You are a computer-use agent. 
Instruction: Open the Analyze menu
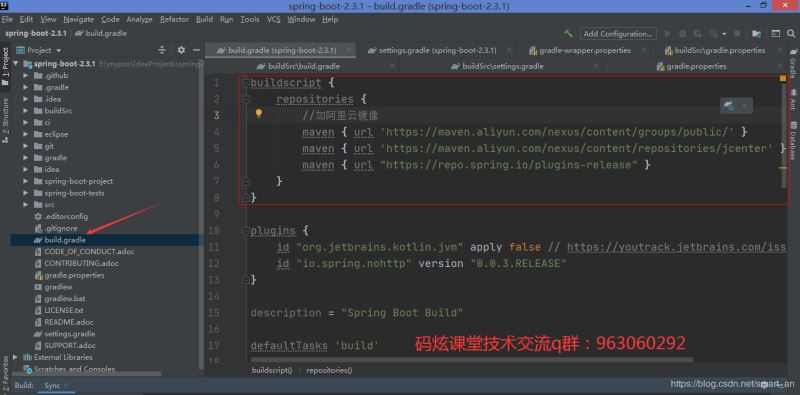(x=139, y=19)
